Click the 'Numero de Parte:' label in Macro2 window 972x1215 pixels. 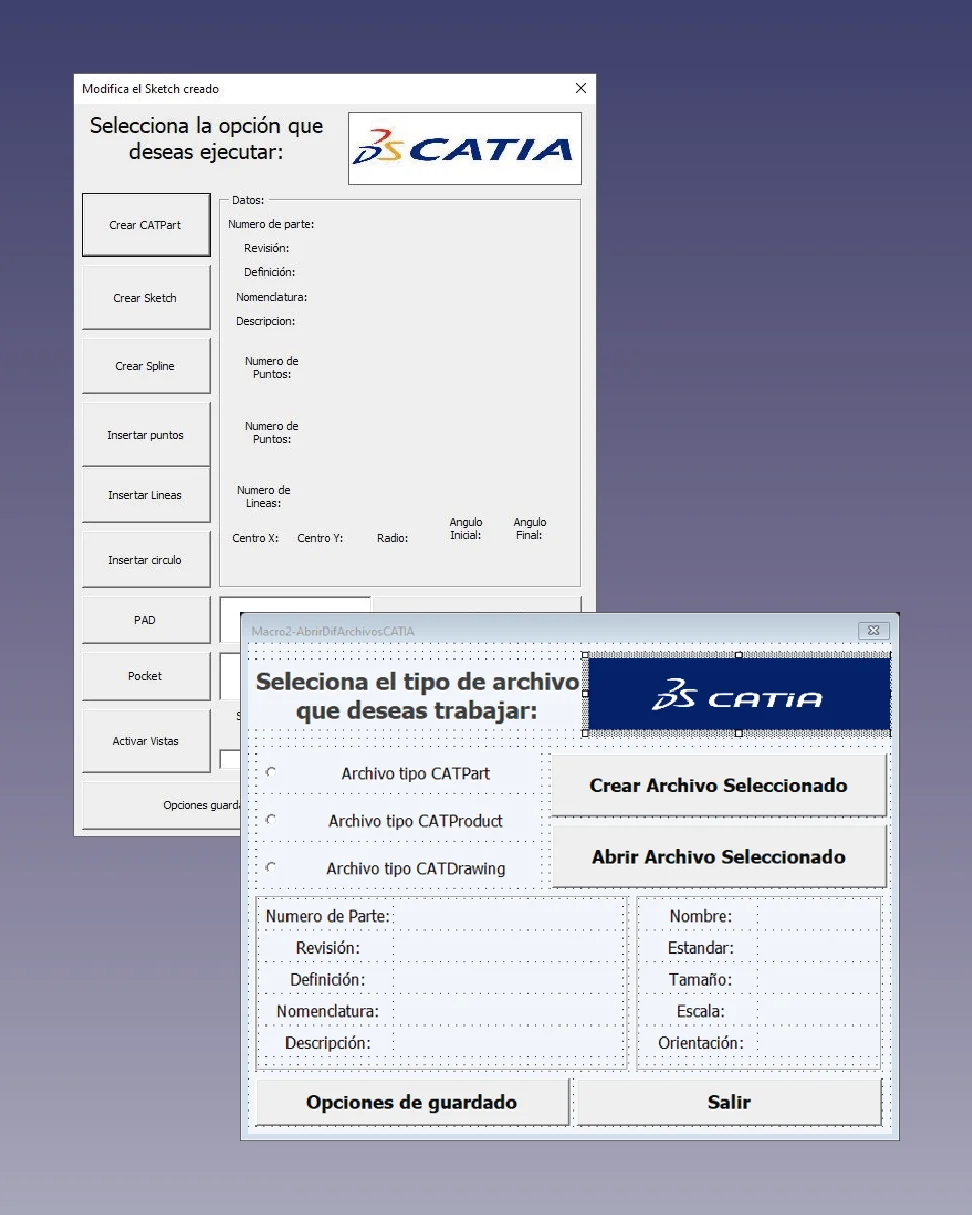point(328,915)
